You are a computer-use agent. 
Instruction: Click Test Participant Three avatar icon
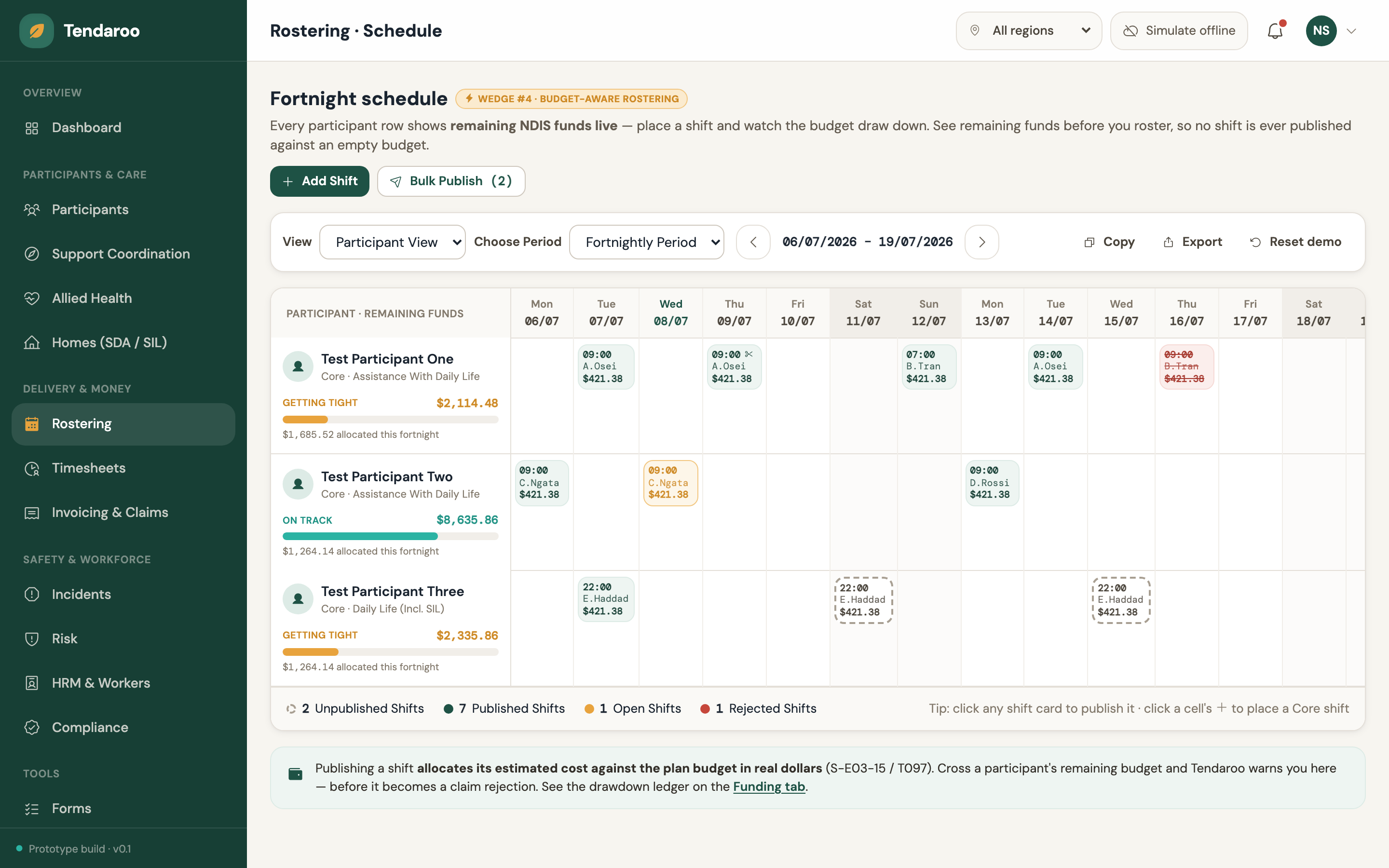(298, 599)
